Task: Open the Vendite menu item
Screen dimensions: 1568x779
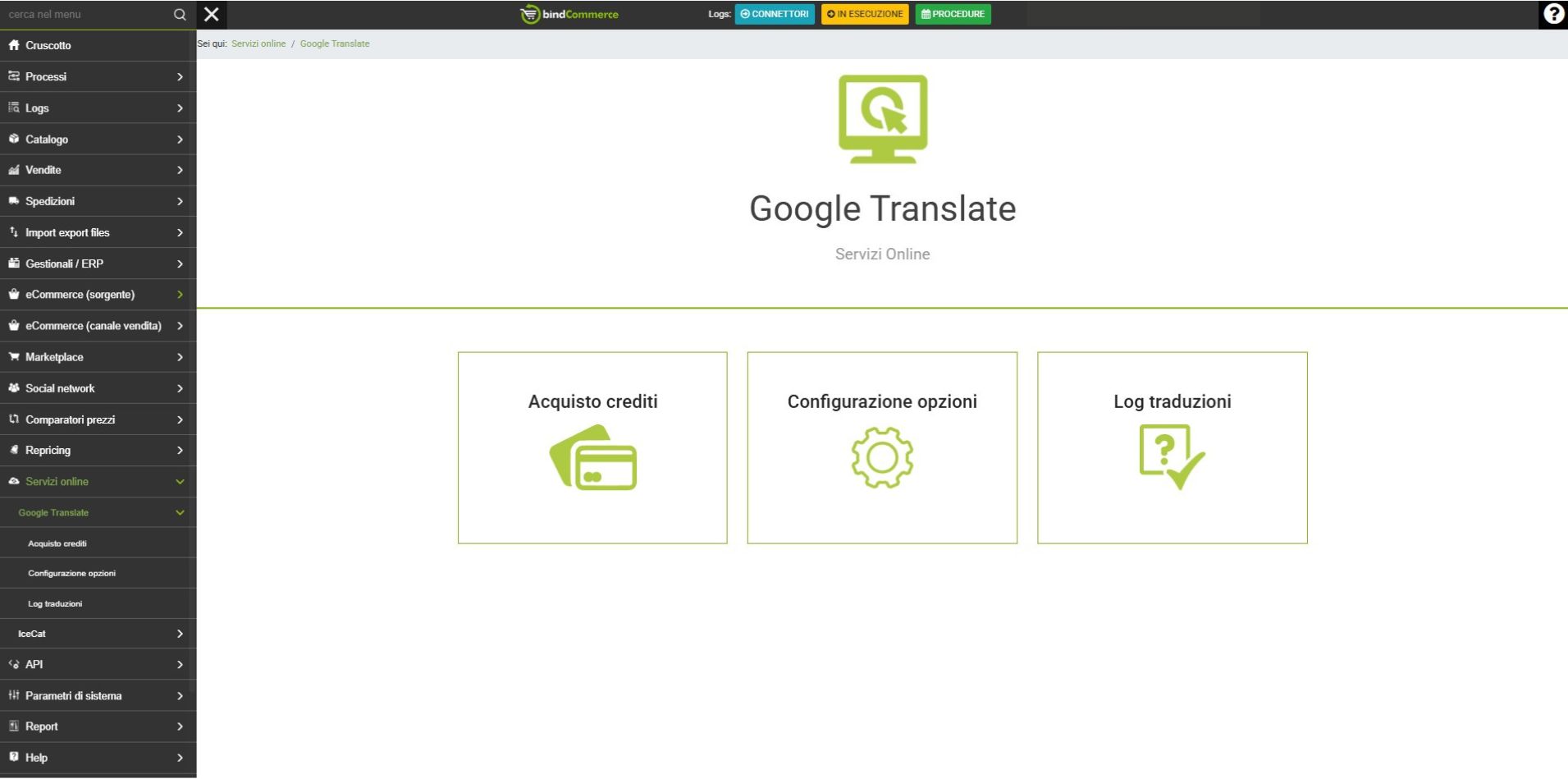Action: point(43,170)
